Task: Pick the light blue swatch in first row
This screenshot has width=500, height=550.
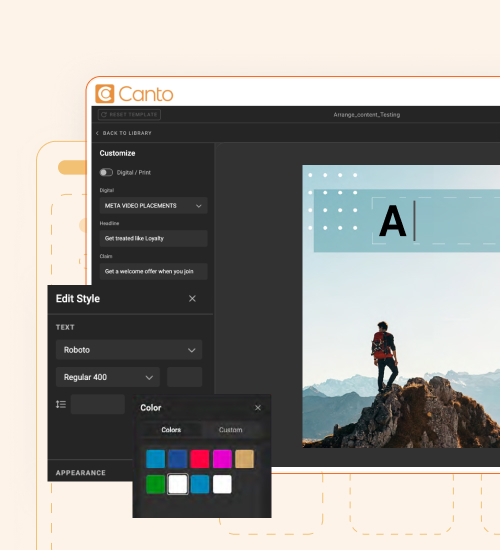Action: click(155, 459)
